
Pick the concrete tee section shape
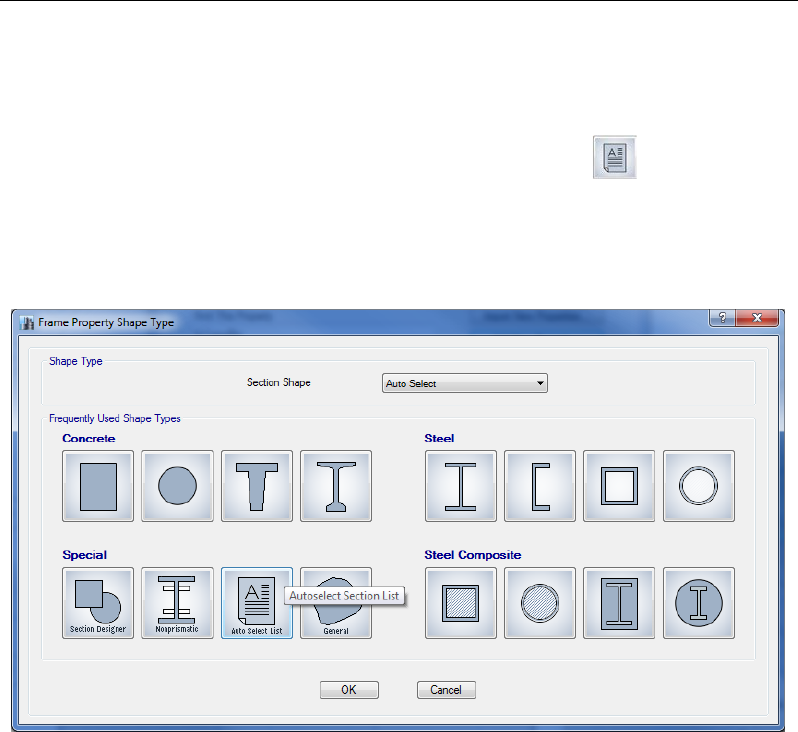pyautogui.click(x=257, y=486)
